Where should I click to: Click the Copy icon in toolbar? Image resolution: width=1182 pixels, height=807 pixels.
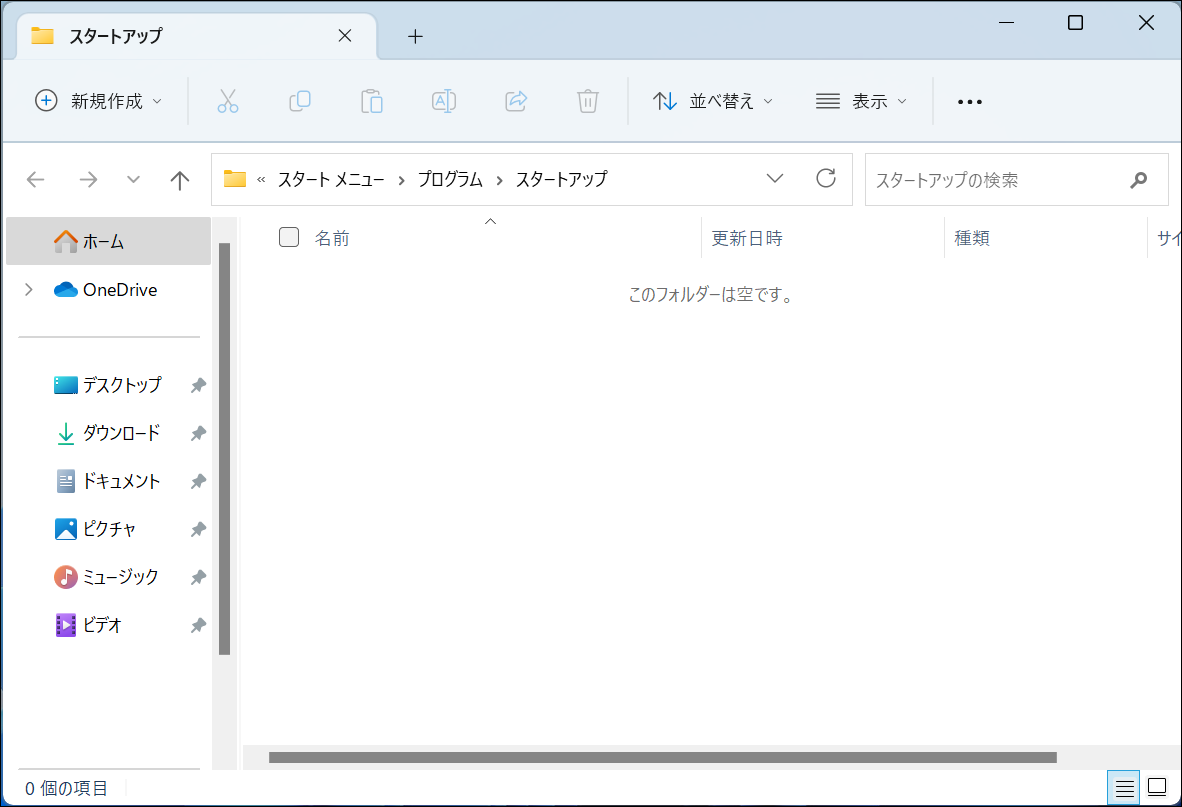[x=300, y=101]
